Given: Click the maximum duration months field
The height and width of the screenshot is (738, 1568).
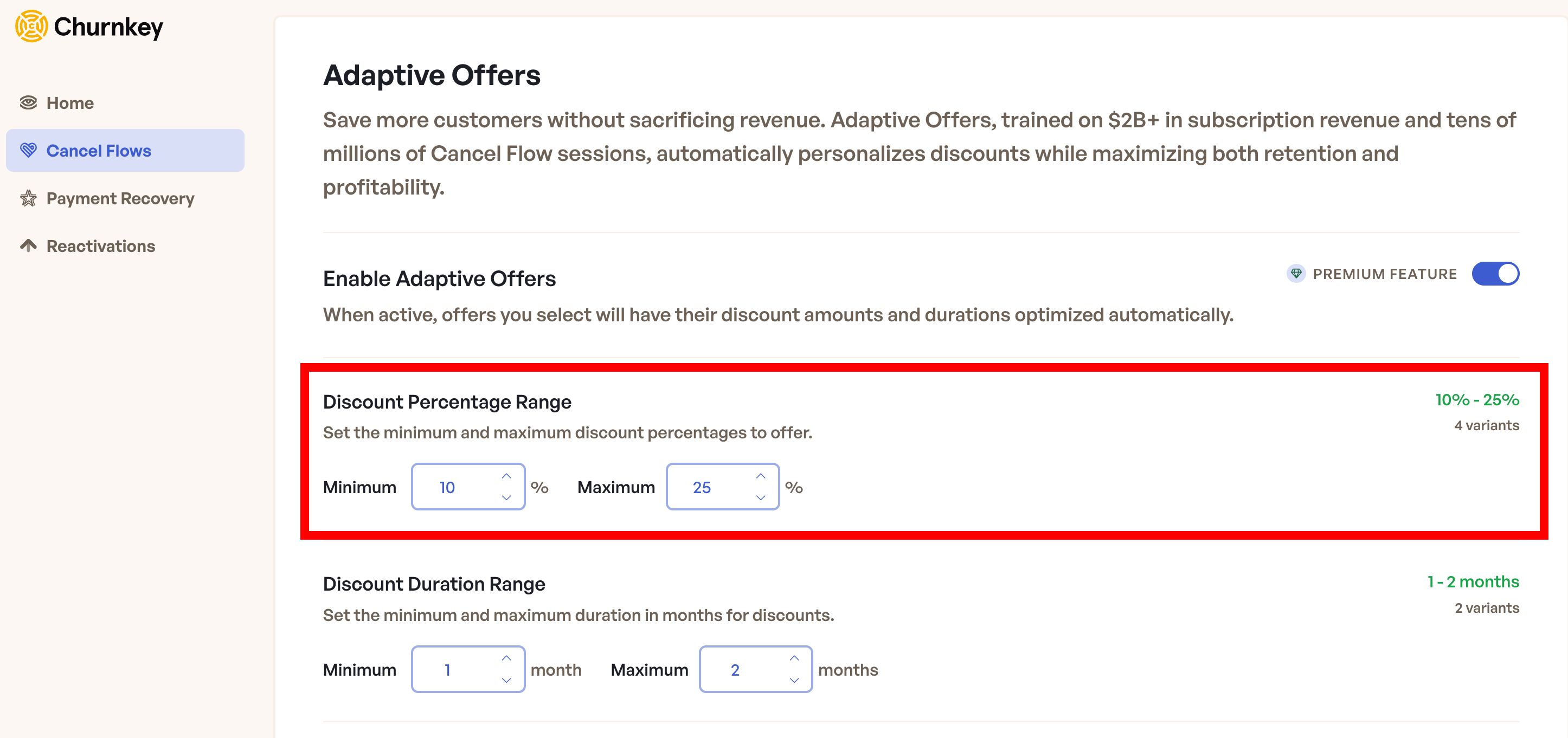Looking at the screenshot, I should click(744, 669).
